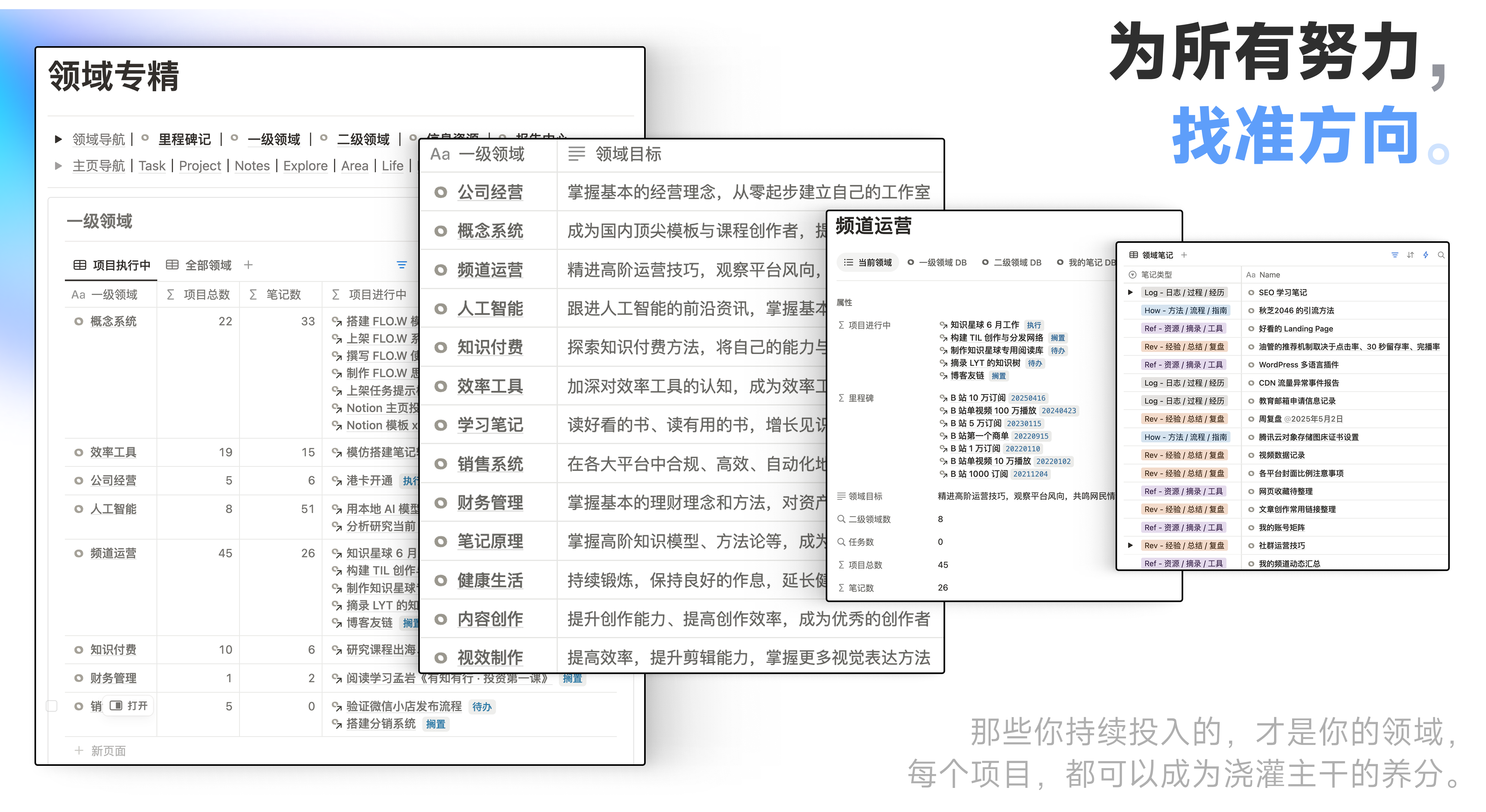Viewport: 1486px width, 812px height.
Task: Select the 领域笔记 view tab
Action: pos(1151,255)
